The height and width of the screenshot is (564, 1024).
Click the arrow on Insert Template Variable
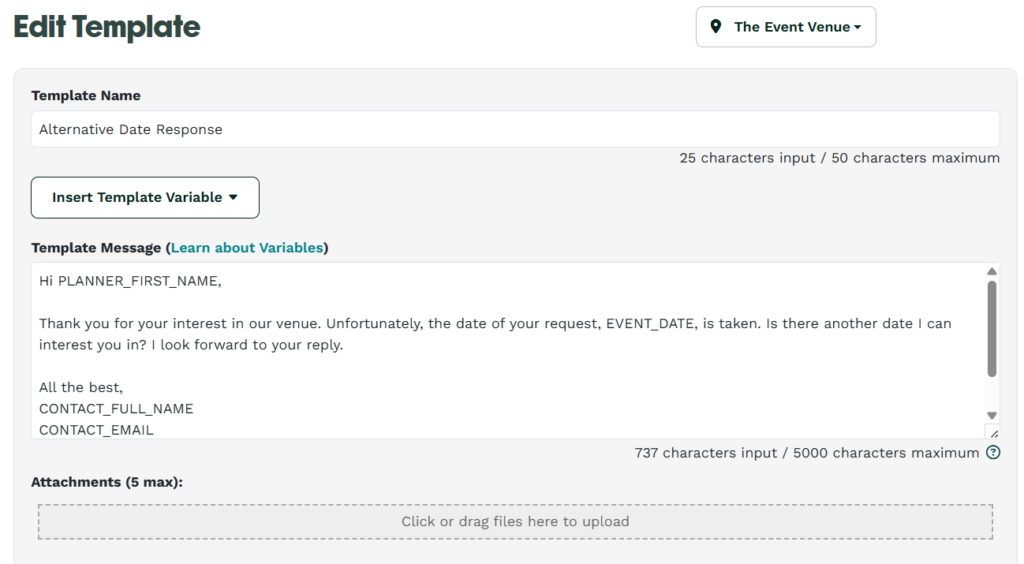pyautogui.click(x=233, y=197)
